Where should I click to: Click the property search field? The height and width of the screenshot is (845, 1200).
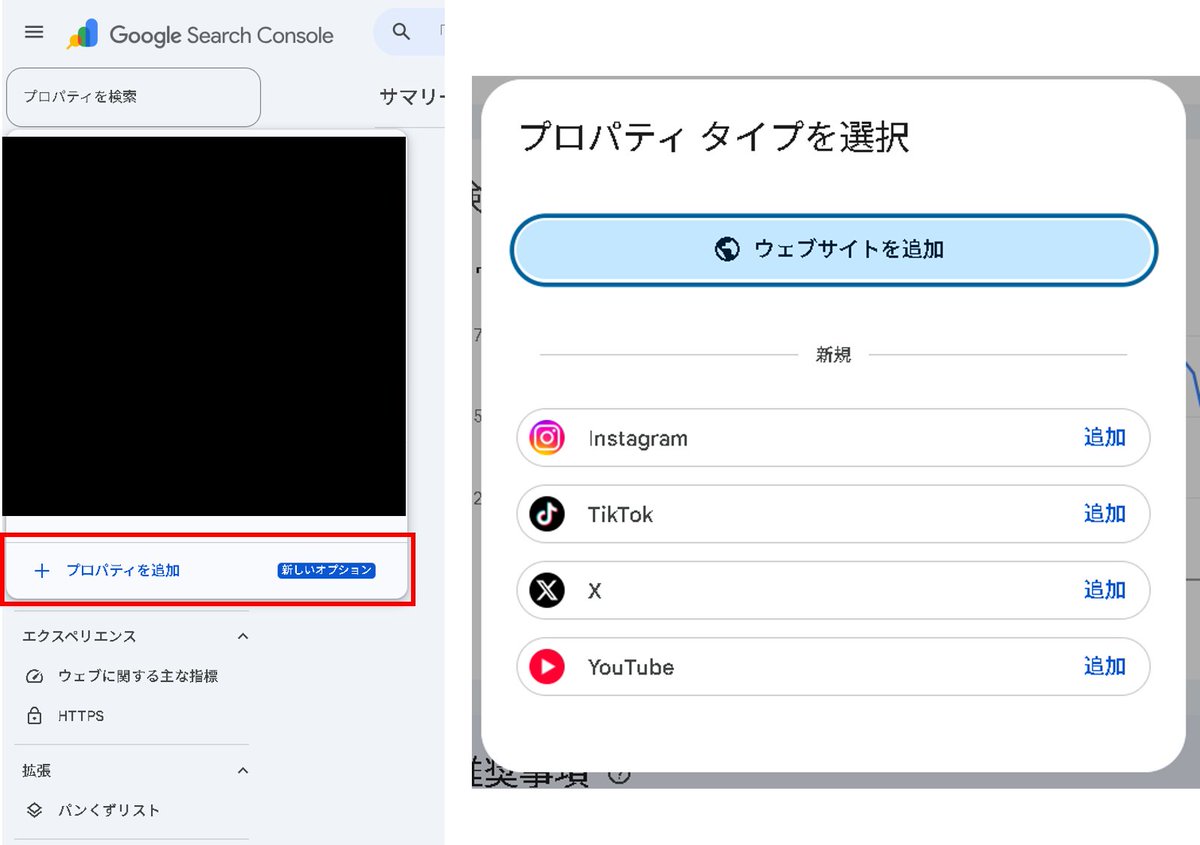(x=133, y=97)
